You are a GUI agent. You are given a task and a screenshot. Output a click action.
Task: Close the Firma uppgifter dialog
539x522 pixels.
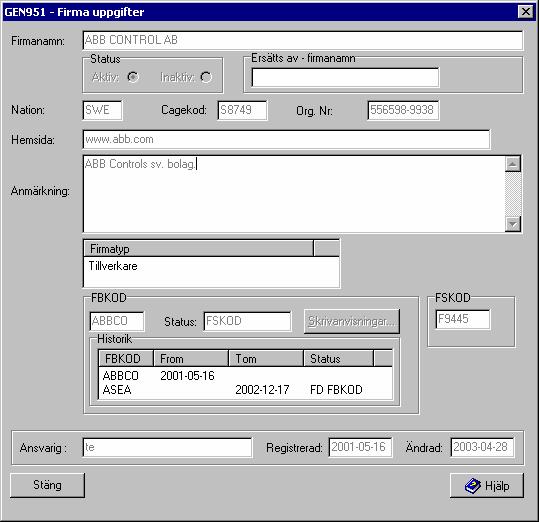tap(525, 12)
